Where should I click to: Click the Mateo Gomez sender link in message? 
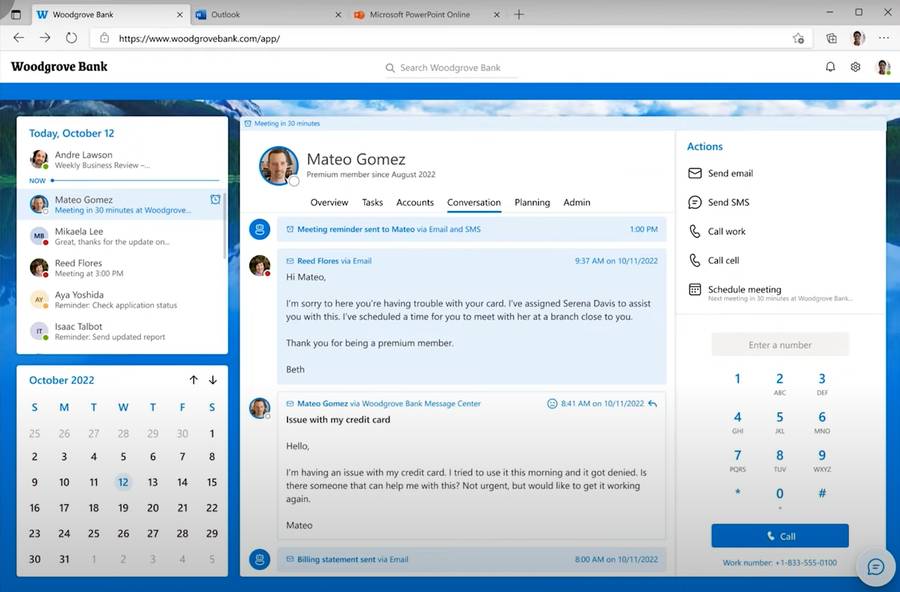pyautogui.click(x=322, y=404)
